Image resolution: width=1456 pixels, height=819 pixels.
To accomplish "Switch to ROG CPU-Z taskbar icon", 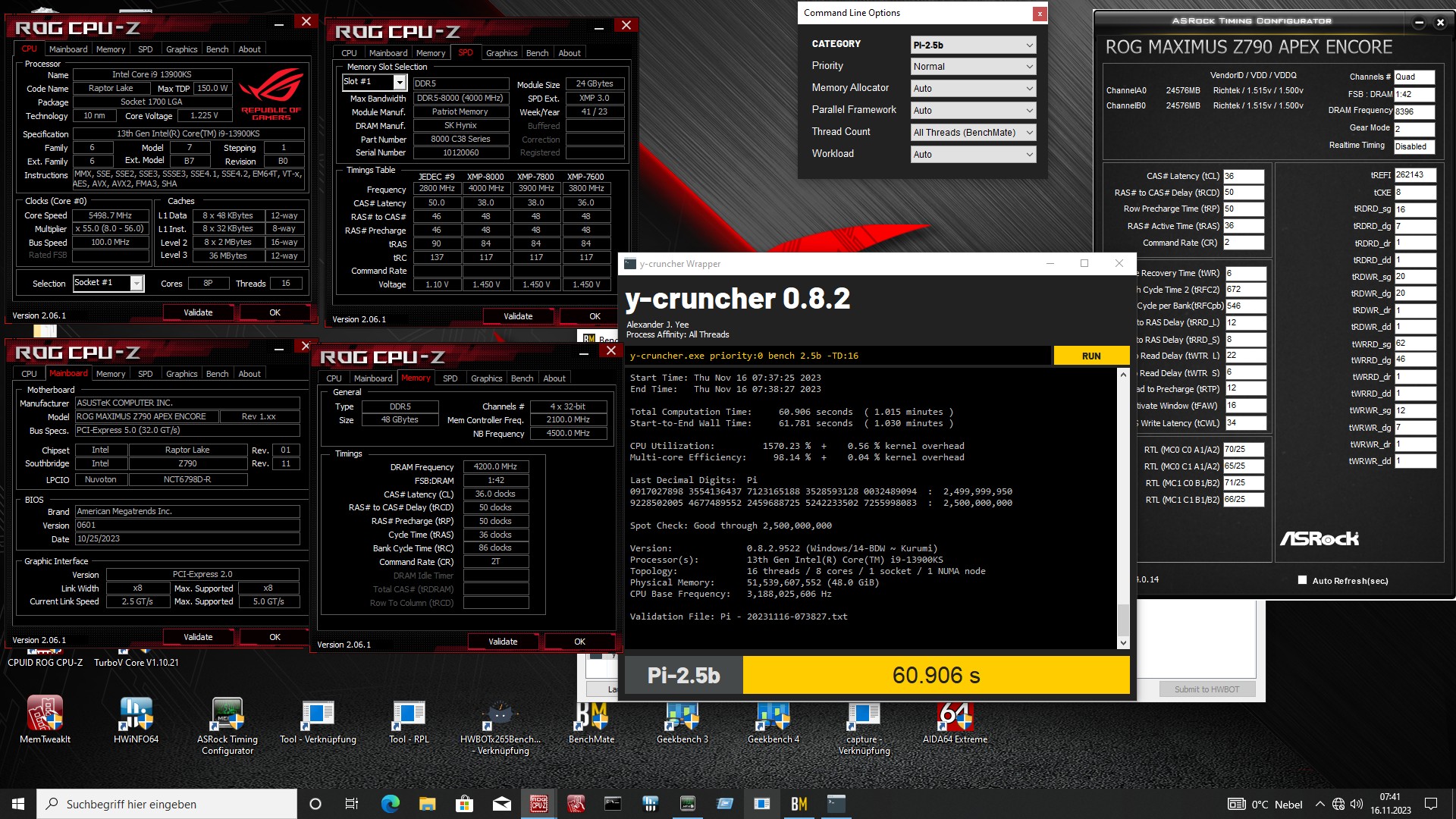I will [538, 804].
